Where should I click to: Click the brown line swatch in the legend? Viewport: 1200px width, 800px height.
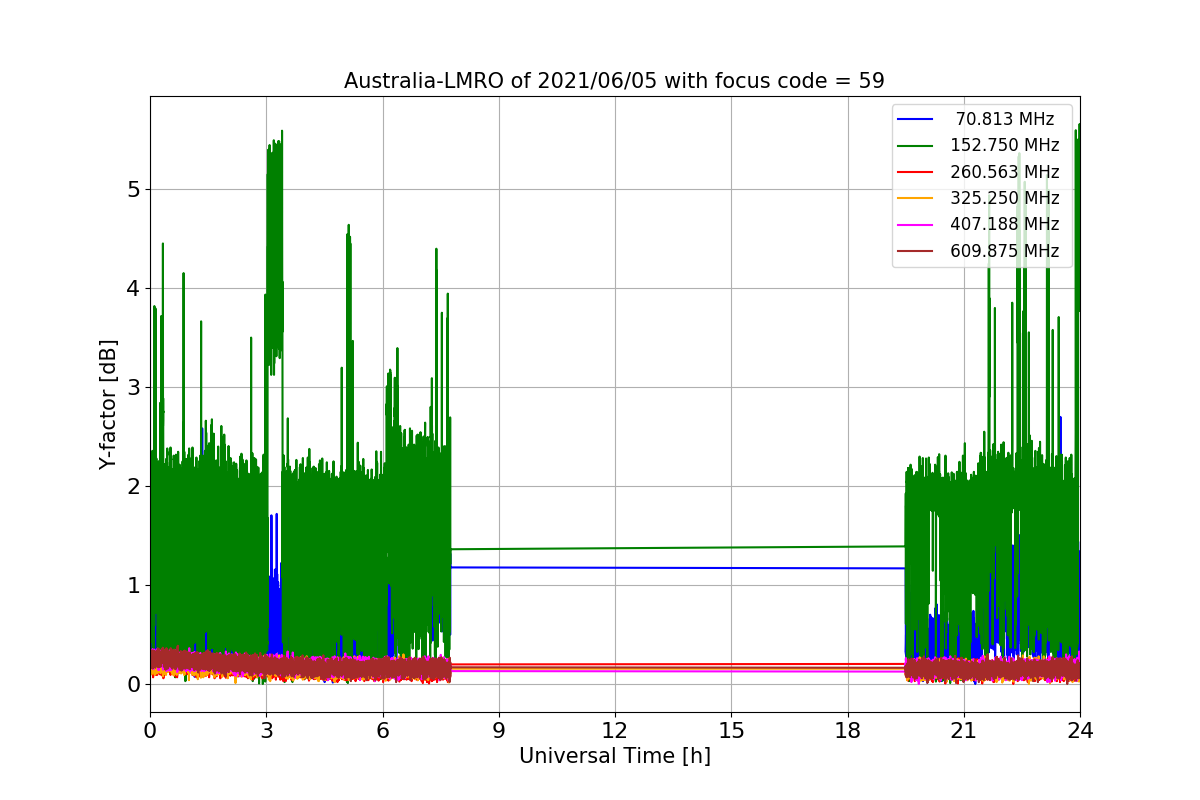pyautogui.click(x=916, y=251)
